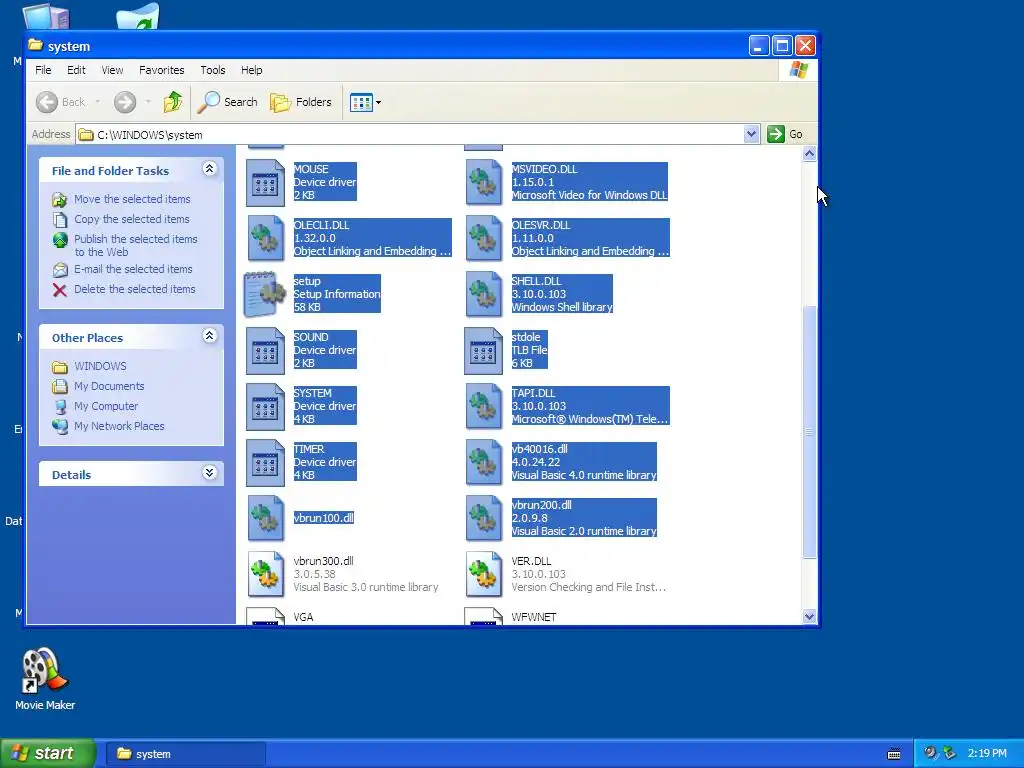Open the View menu
This screenshot has width=1024, height=768.
pyautogui.click(x=112, y=70)
